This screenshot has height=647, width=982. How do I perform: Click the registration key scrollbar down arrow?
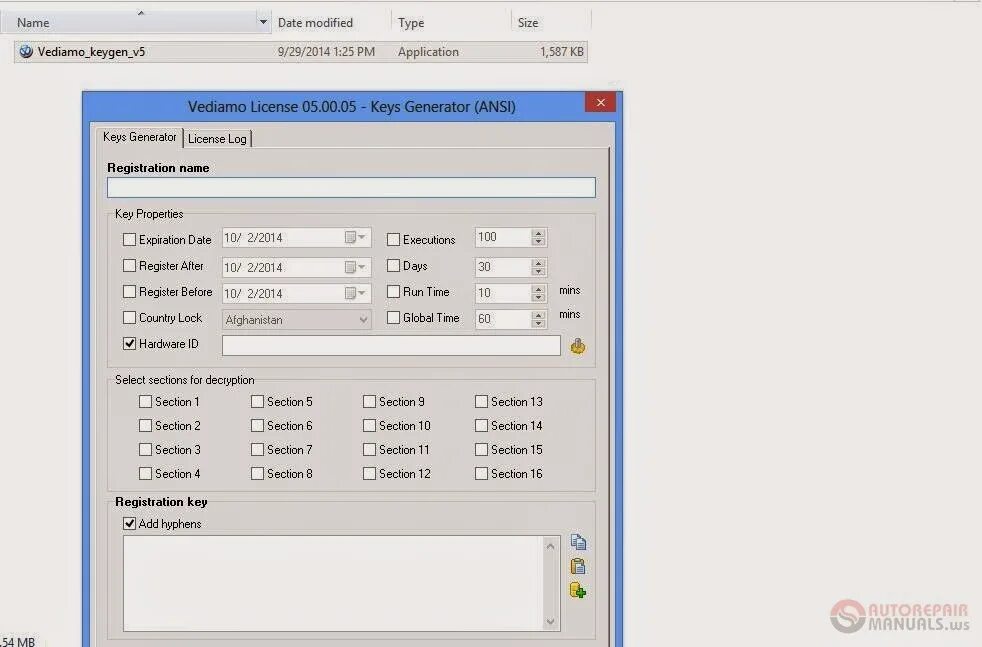point(550,621)
